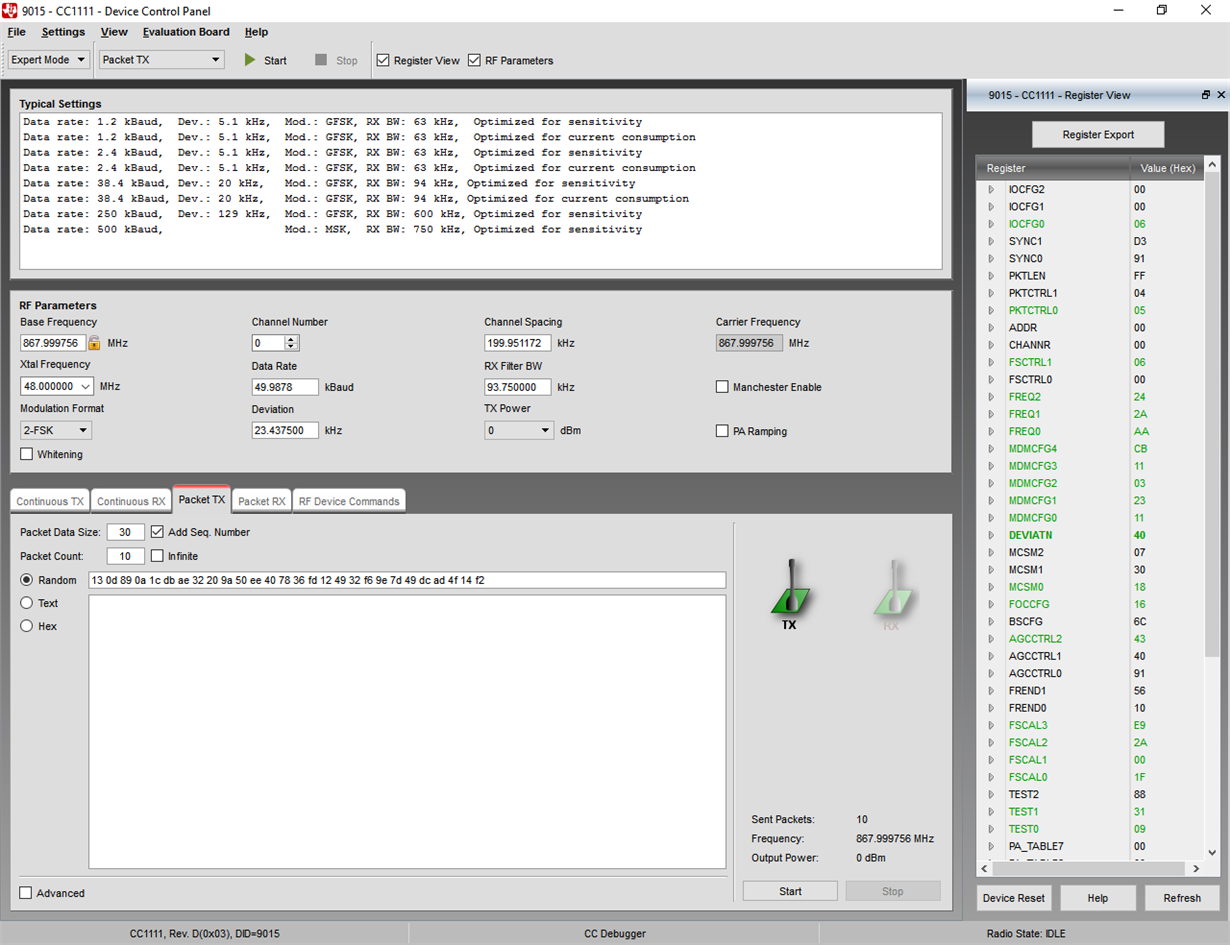
Task: Click the grey Stop square icon in toolbar
Action: [x=321, y=60]
